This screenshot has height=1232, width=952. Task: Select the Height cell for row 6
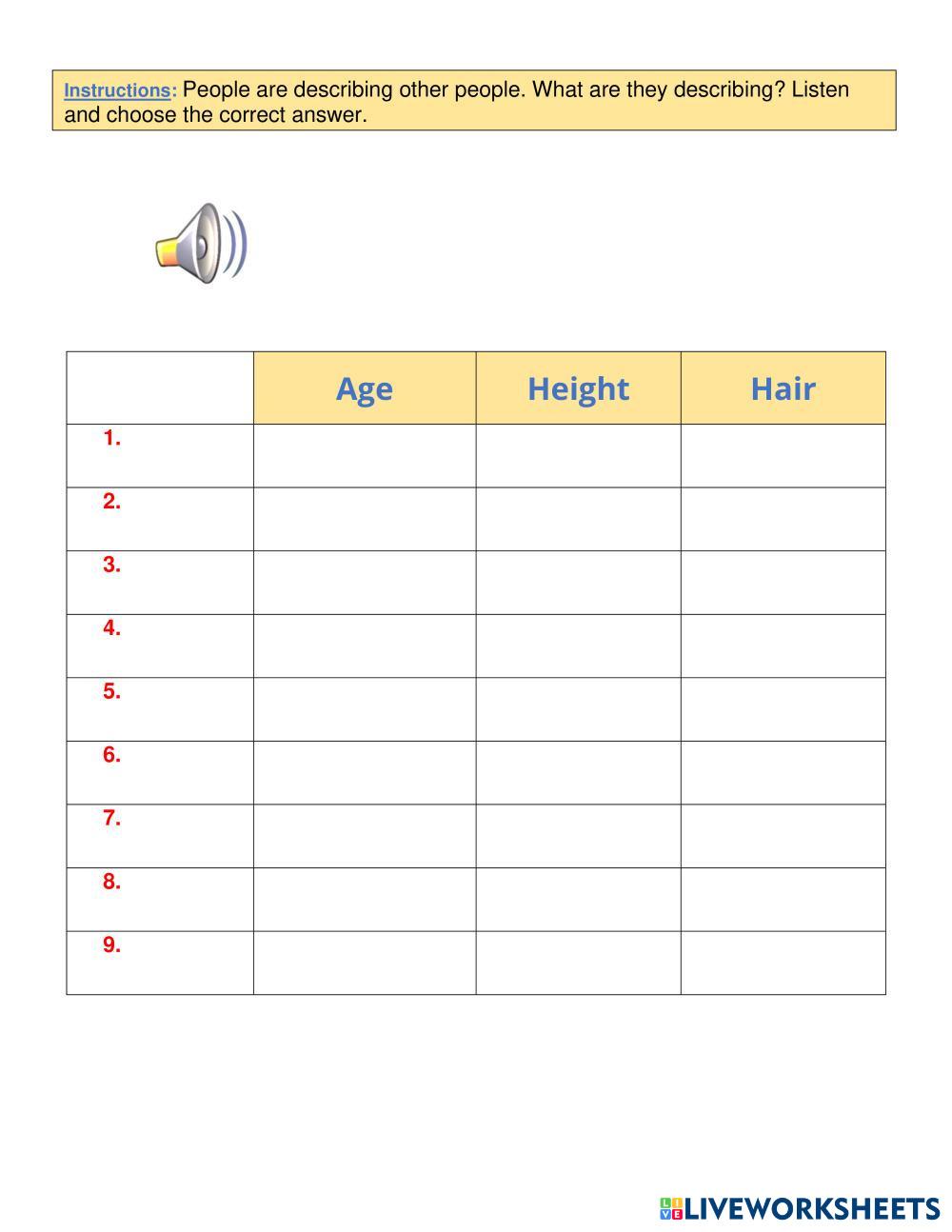578,773
